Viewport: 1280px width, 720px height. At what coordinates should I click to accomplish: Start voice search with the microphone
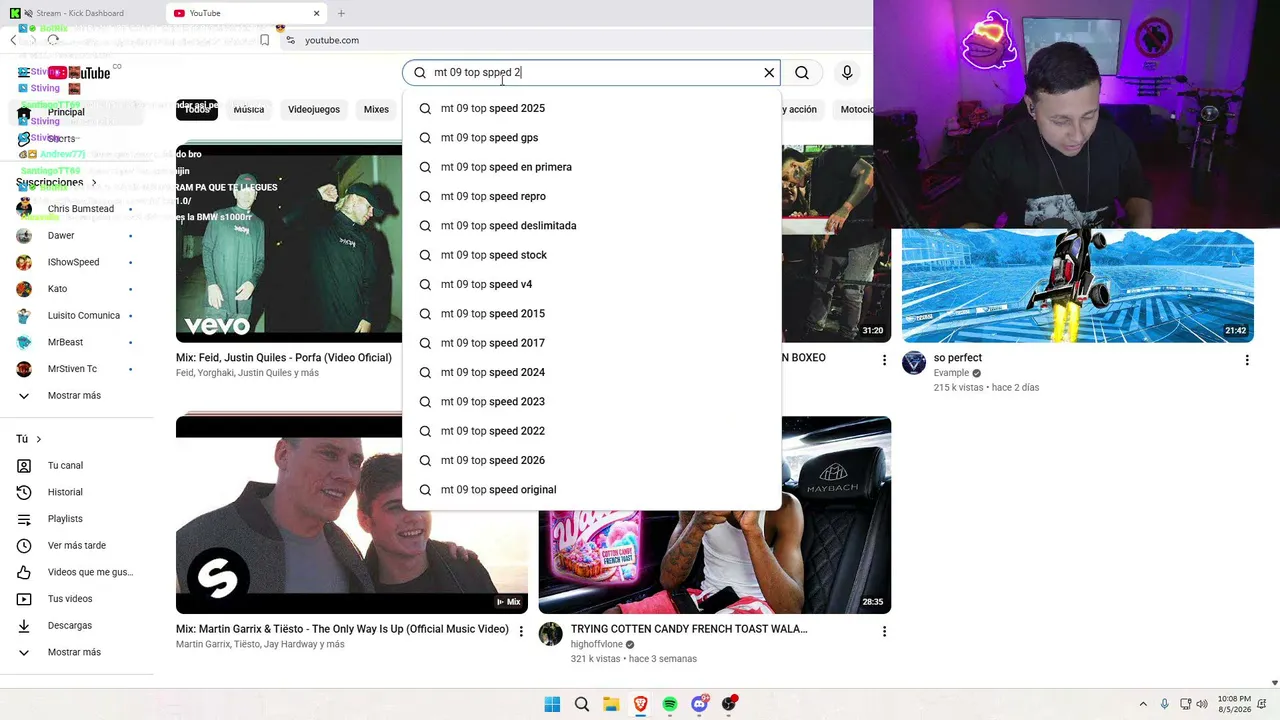click(847, 72)
